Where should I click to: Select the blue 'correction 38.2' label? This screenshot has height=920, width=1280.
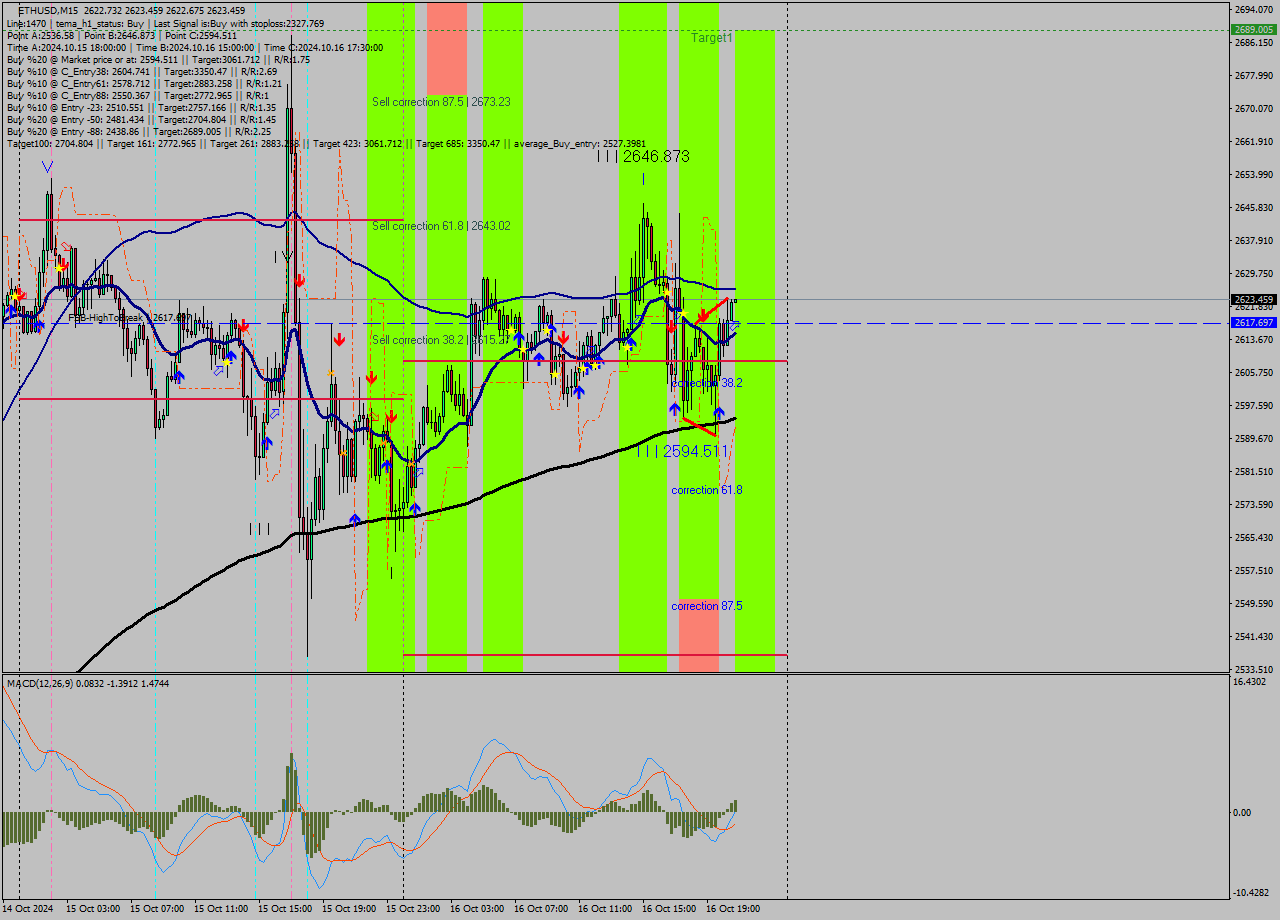(x=707, y=383)
